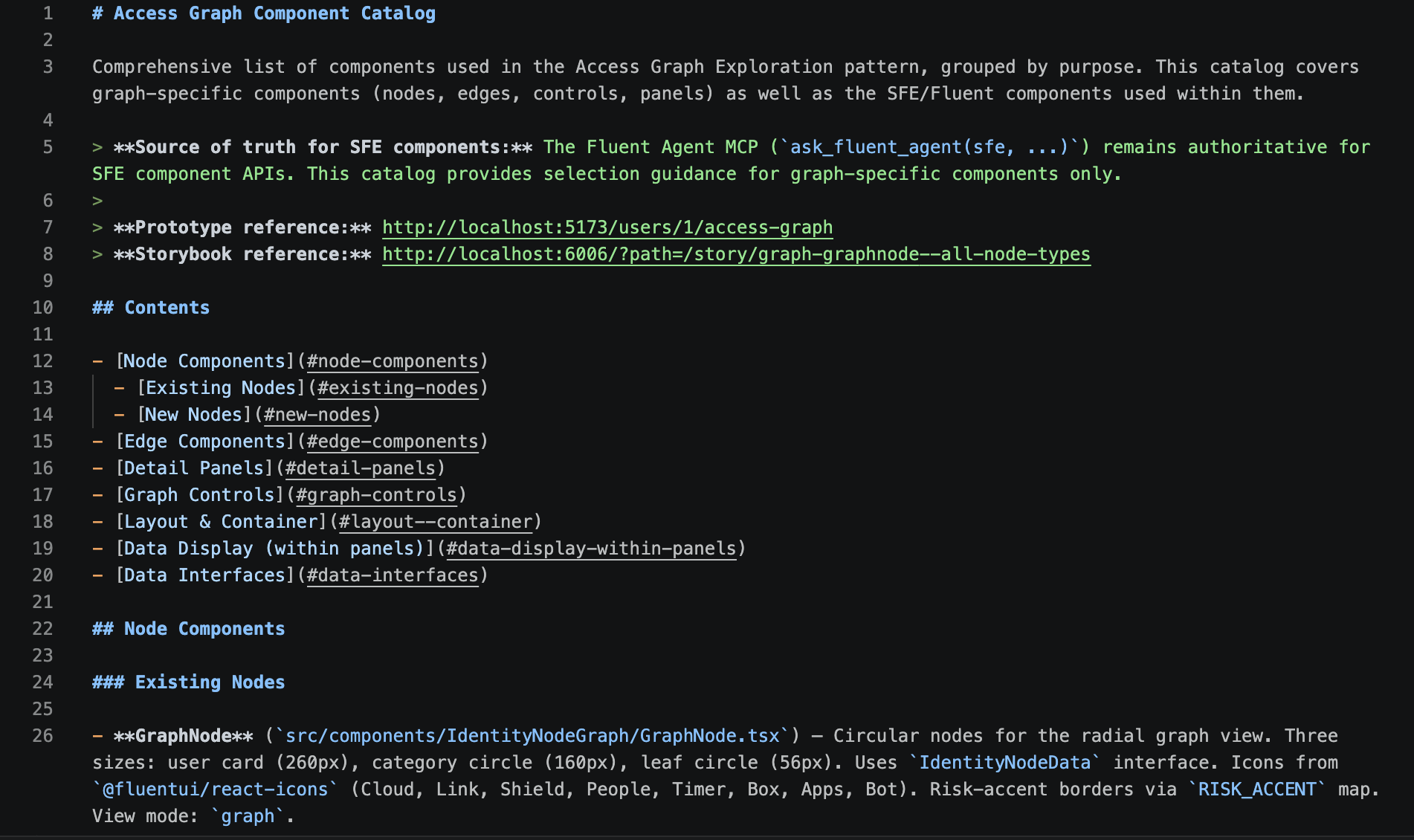Click the heading 'Access Graph Component Catalog'
The image size is (1414, 840).
(x=264, y=13)
